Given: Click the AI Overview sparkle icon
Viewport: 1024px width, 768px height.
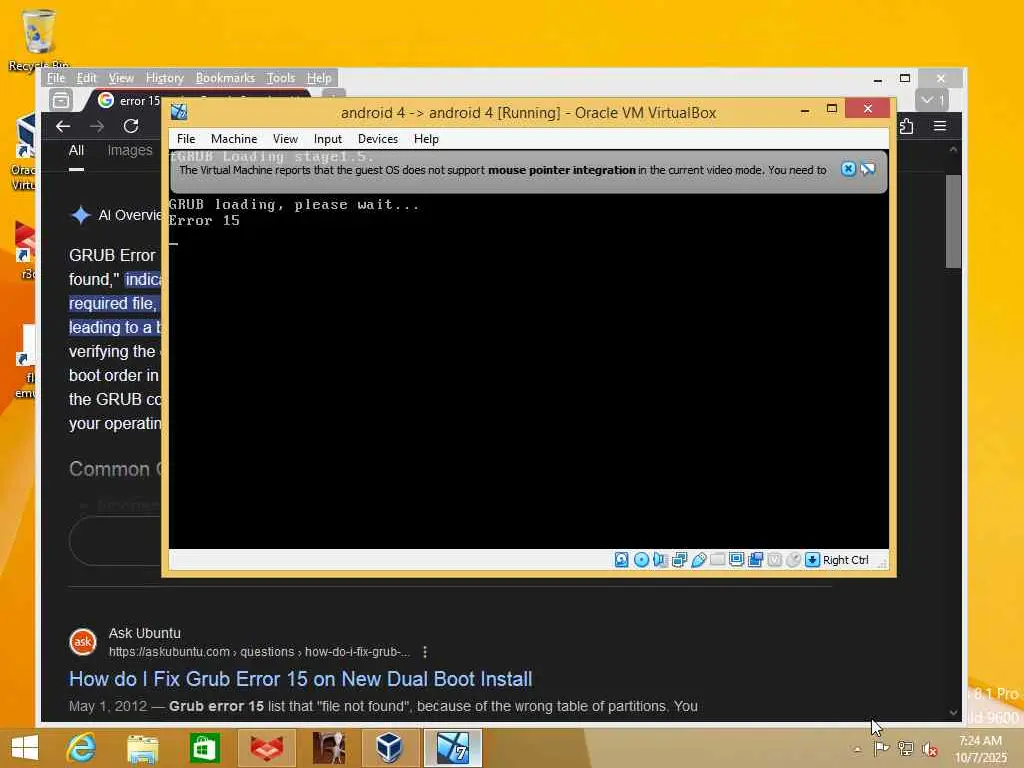Looking at the screenshot, I should point(80,215).
